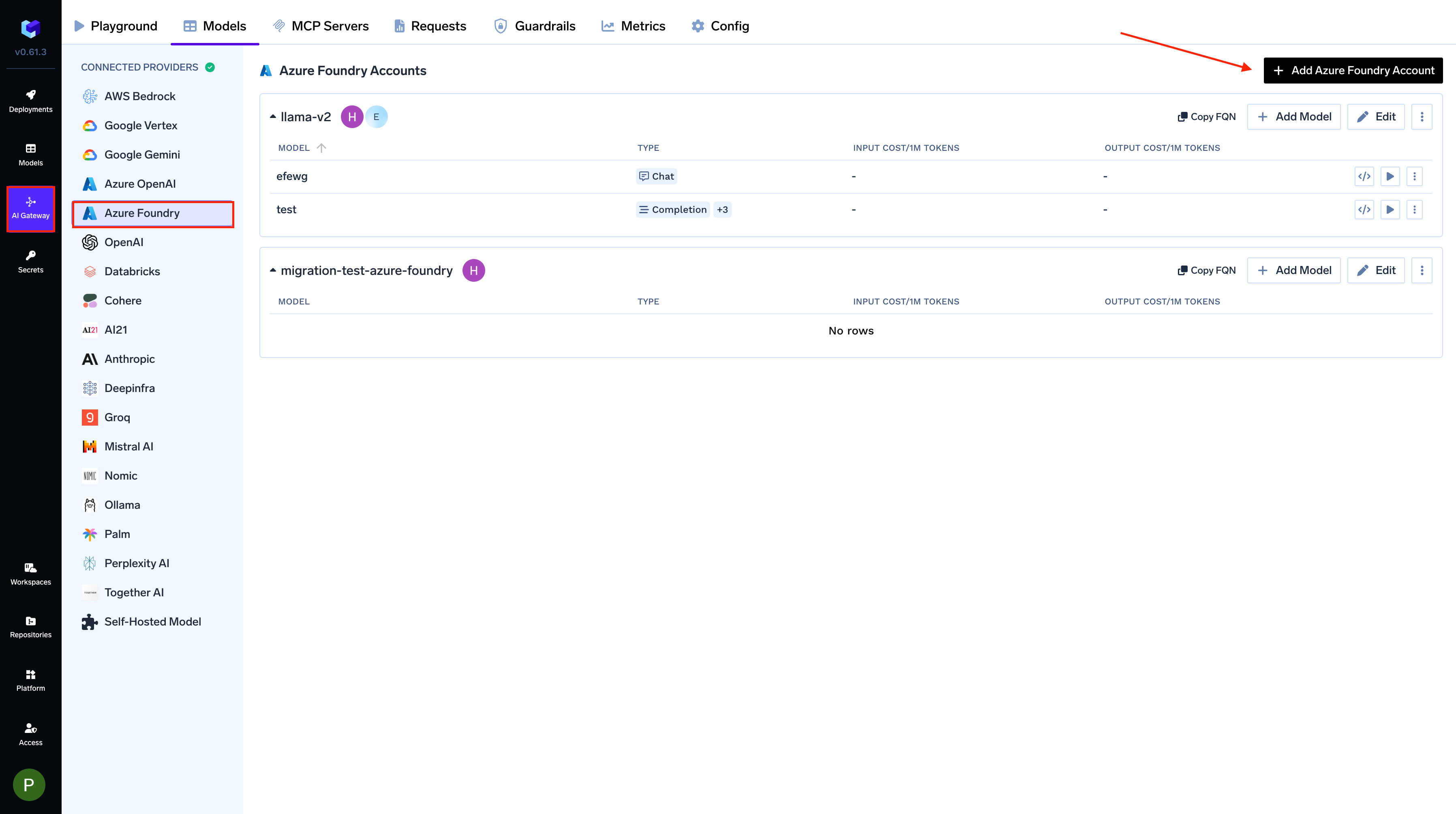Select Azure OpenAI provider
1456x814 pixels.
pyautogui.click(x=152, y=184)
